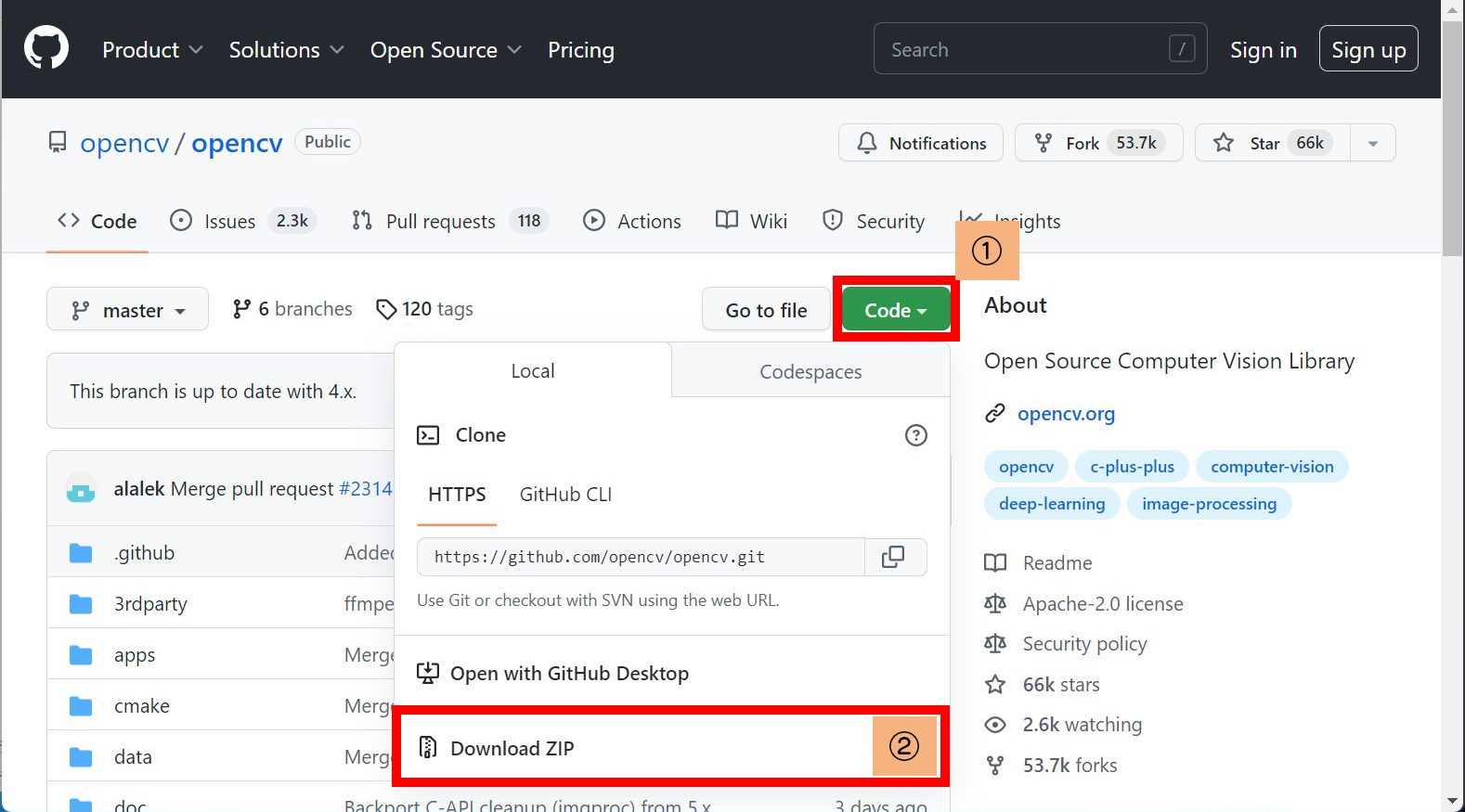The height and width of the screenshot is (812, 1465).
Task: Toggle the green Code dropdown button
Action: (895, 310)
